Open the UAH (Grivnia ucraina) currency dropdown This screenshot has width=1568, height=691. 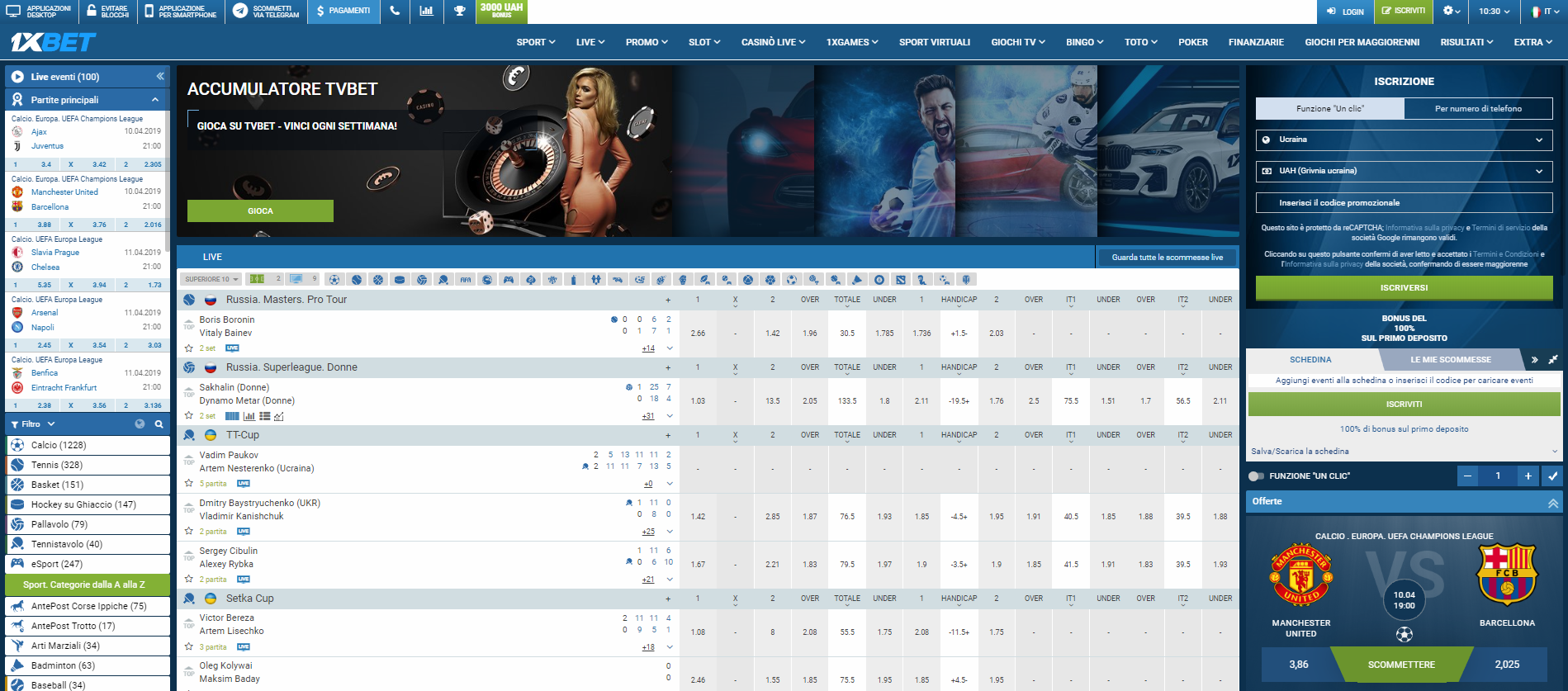[1404, 171]
